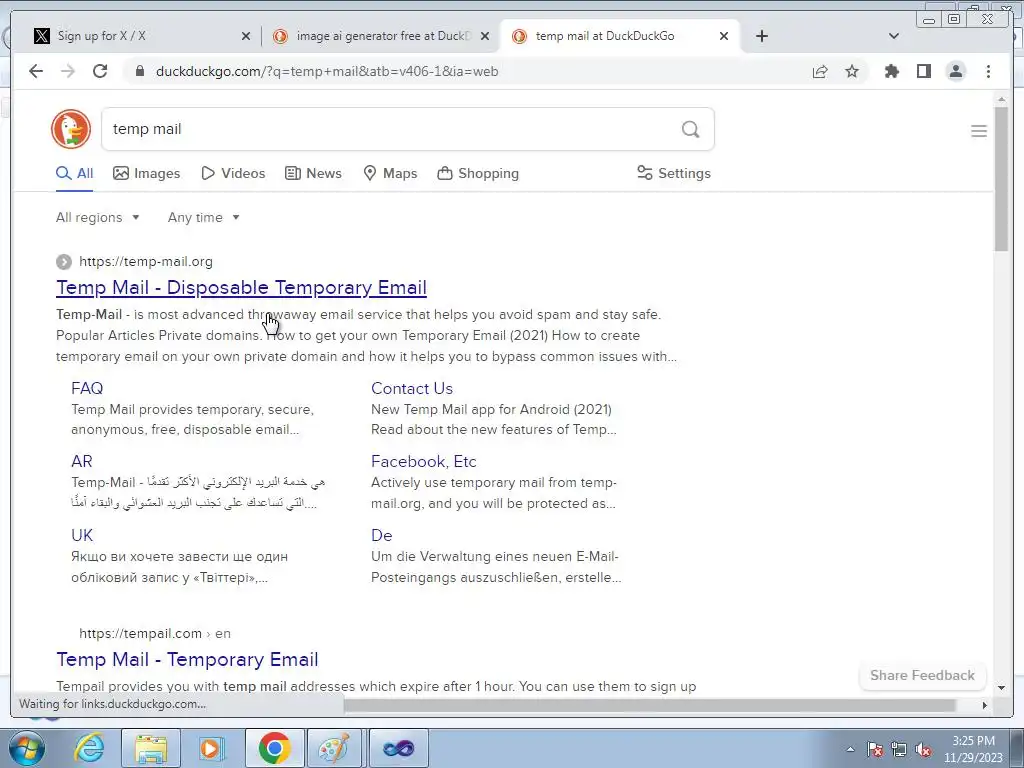This screenshot has height=768, width=1024.
Task: Click the muted volume tray icon
Action: coord(923,749)
